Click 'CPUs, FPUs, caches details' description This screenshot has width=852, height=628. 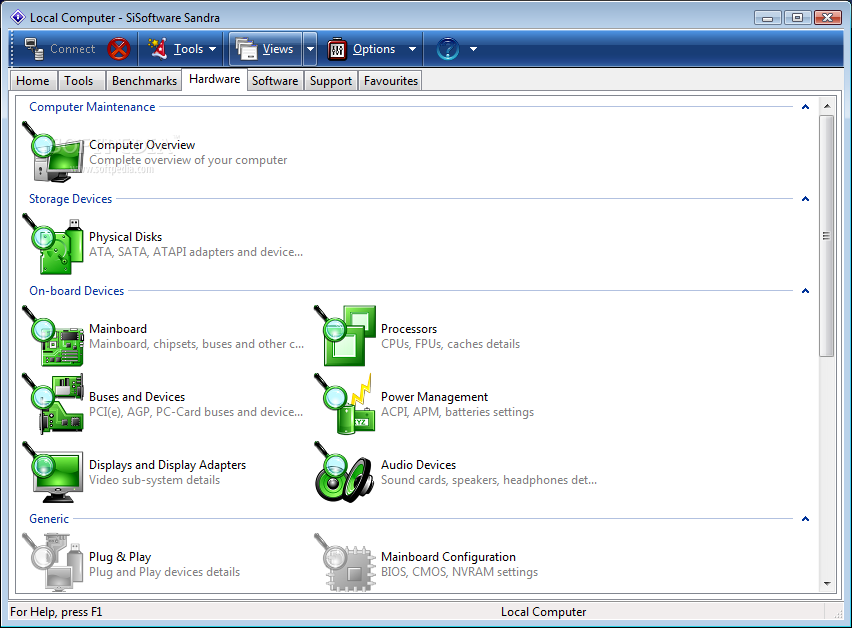(x=450, y=344)
